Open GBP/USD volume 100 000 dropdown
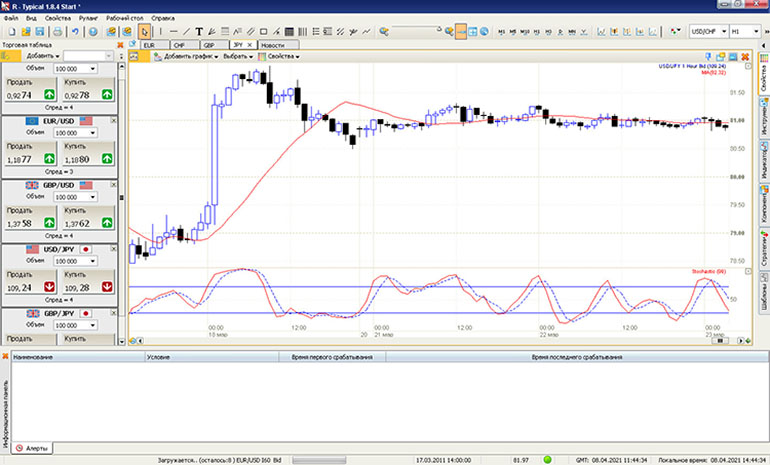The width and height of the screenshot is (770, 465). coord(92,197)
